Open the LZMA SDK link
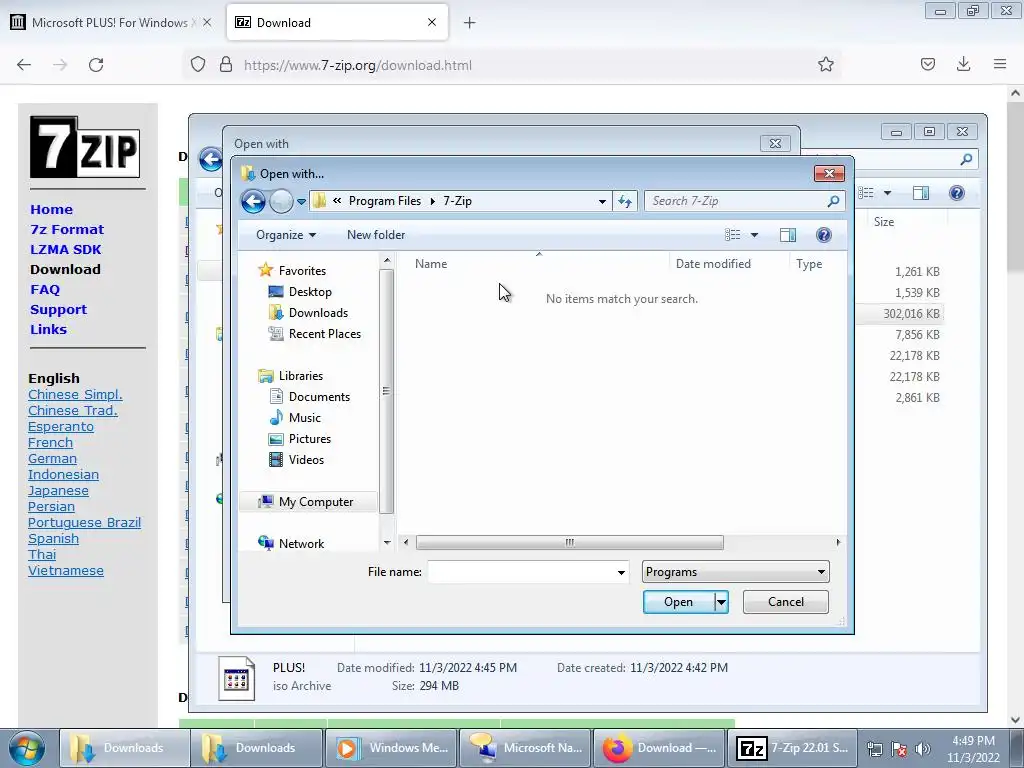 click(x=65, y=249)
